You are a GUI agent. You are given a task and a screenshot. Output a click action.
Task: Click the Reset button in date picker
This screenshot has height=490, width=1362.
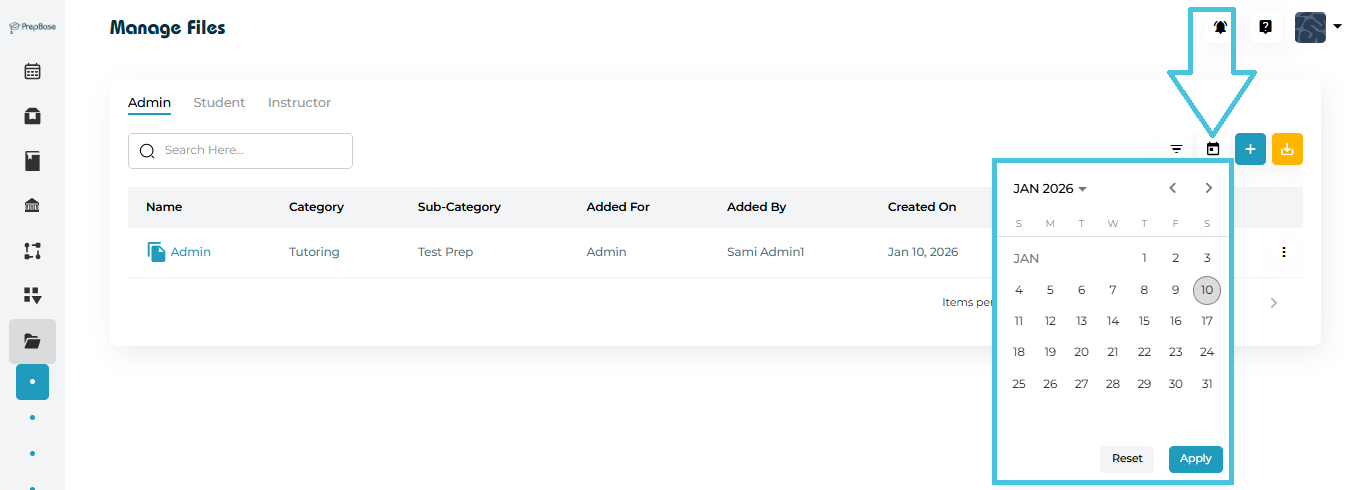point(1127,459)
